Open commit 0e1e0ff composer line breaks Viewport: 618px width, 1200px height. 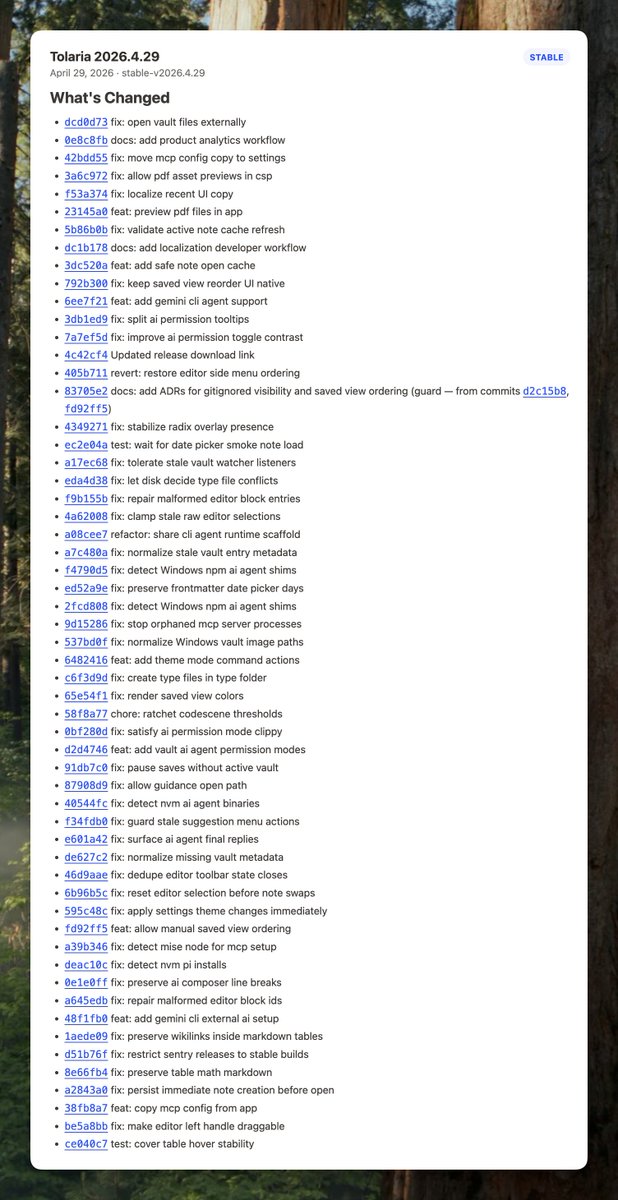(86, 983)
